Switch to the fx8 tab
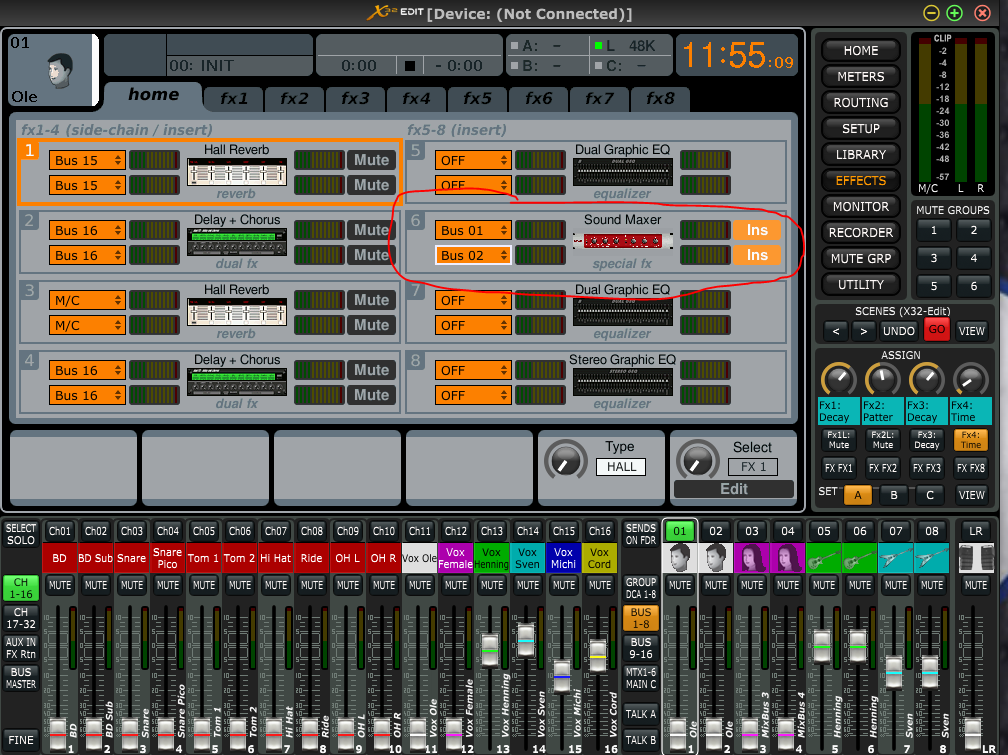The image size is (1008, 755). pyautogui.click(x=660, y=99)
